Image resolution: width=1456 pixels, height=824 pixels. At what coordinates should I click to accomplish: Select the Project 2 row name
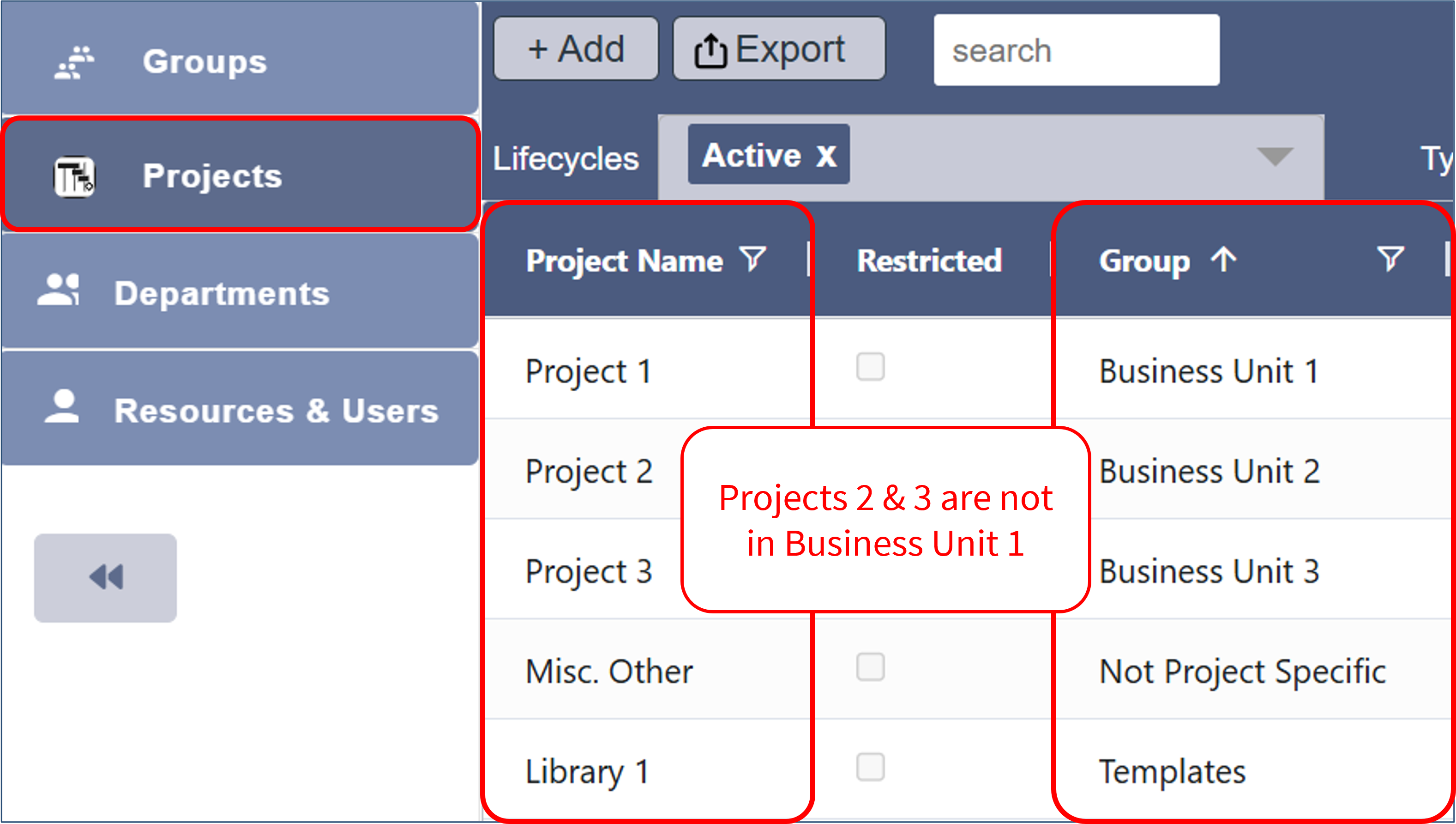(x=589, y=472)
